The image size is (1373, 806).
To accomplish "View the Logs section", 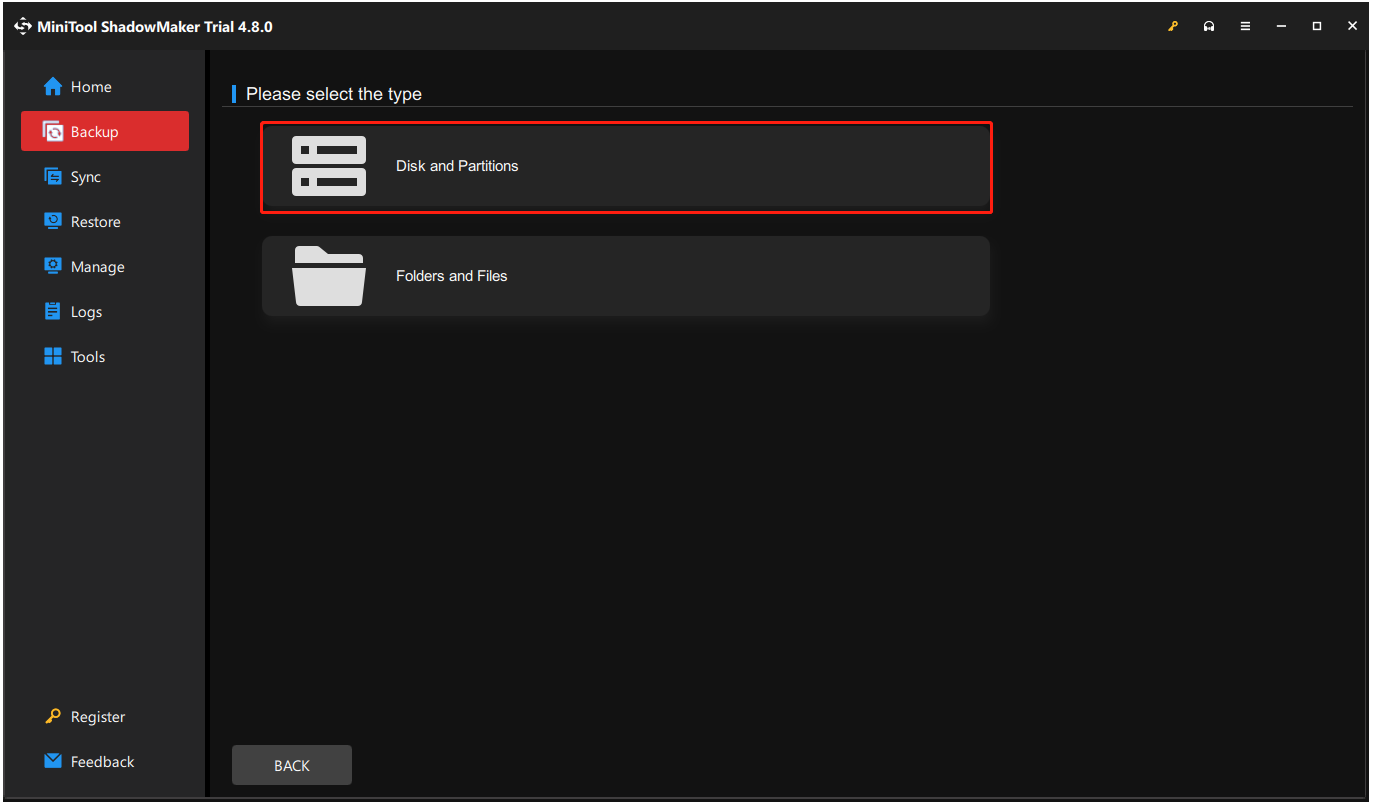I will (86, 311).
